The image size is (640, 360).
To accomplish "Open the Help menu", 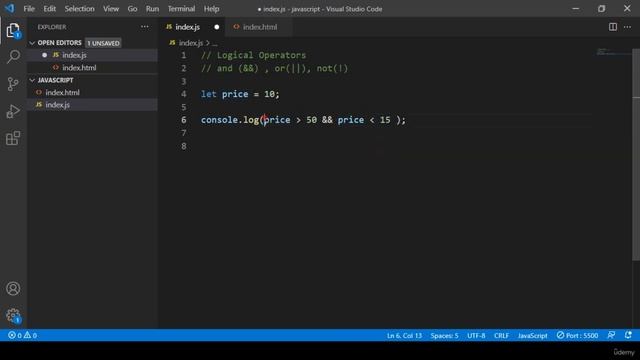I will [211, 9].
